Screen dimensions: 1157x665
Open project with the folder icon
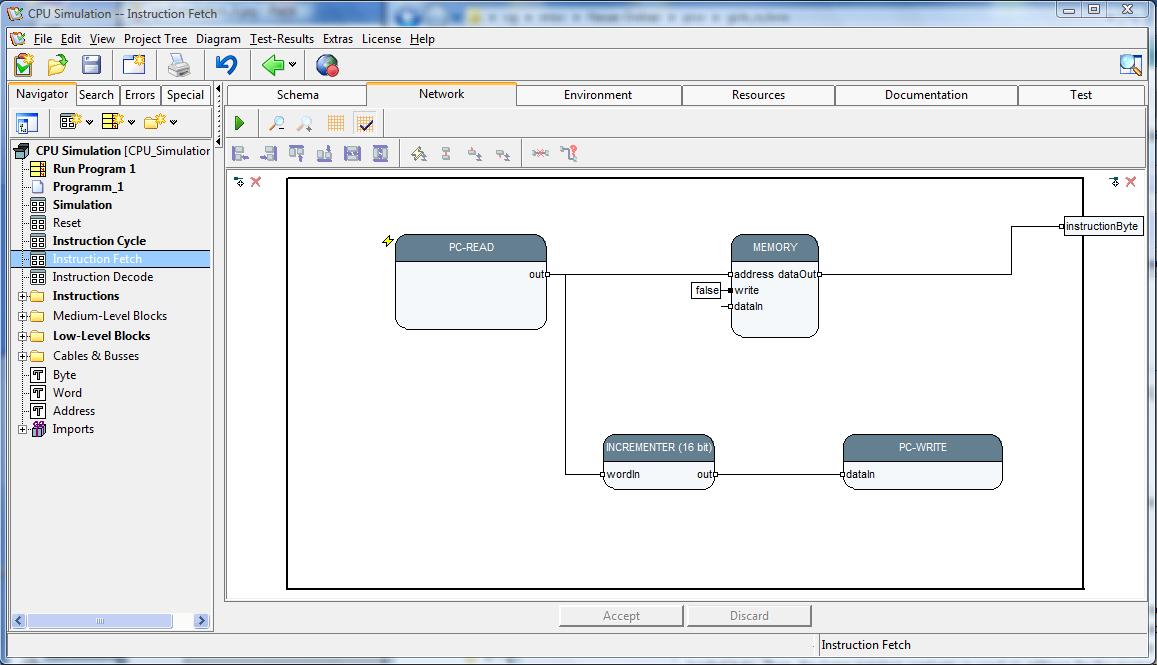point(58,65)
